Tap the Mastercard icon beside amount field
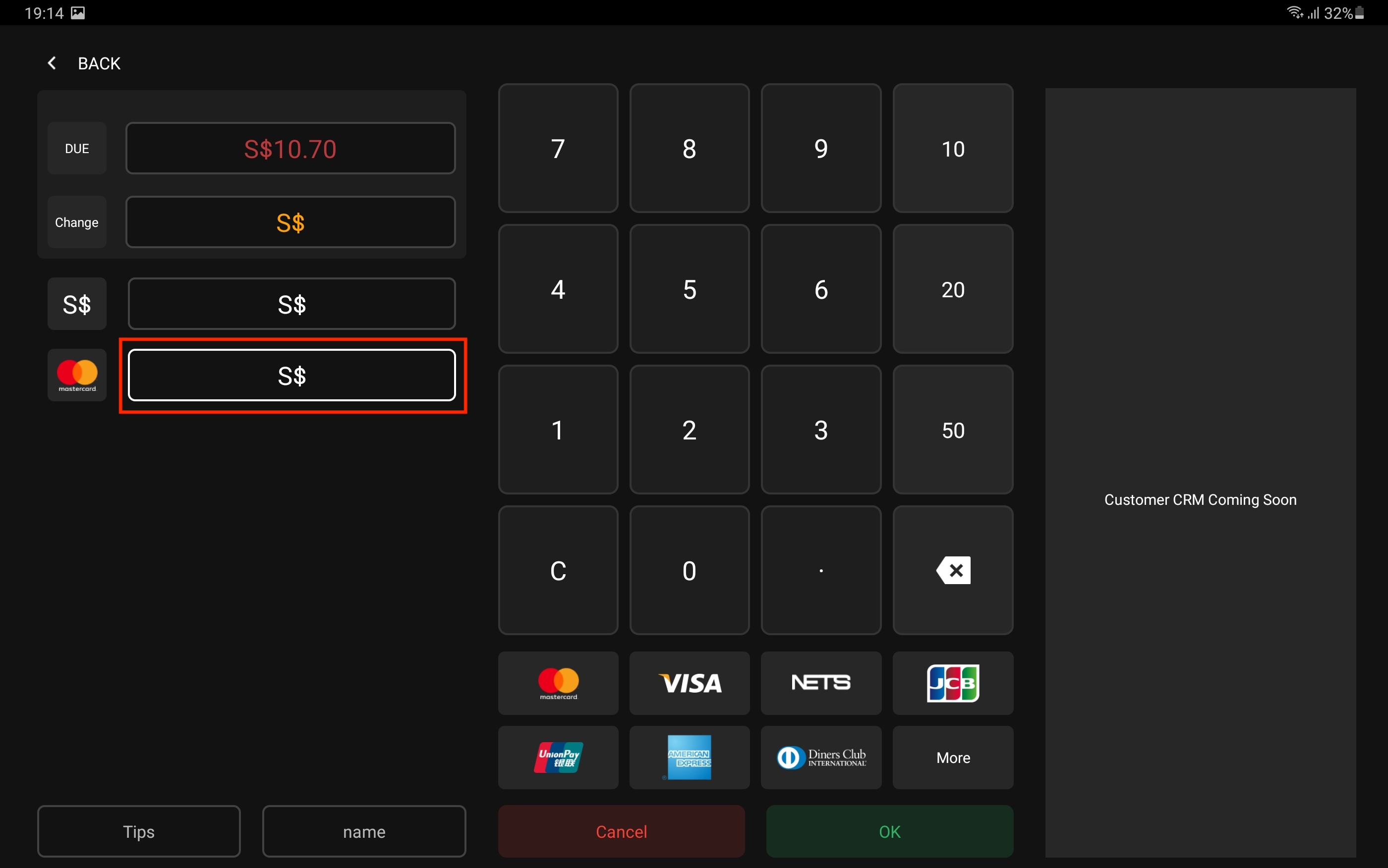The width and height of the screenshot is (1388, 868). [x=77, y=375]
